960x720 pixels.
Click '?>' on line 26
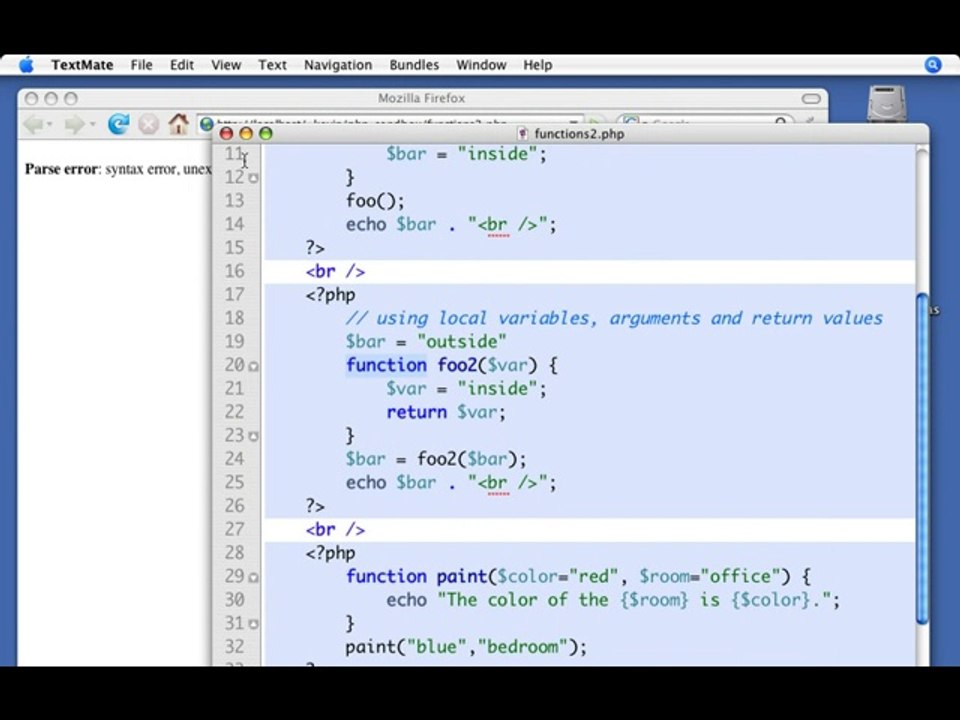[x=315, y=506]
